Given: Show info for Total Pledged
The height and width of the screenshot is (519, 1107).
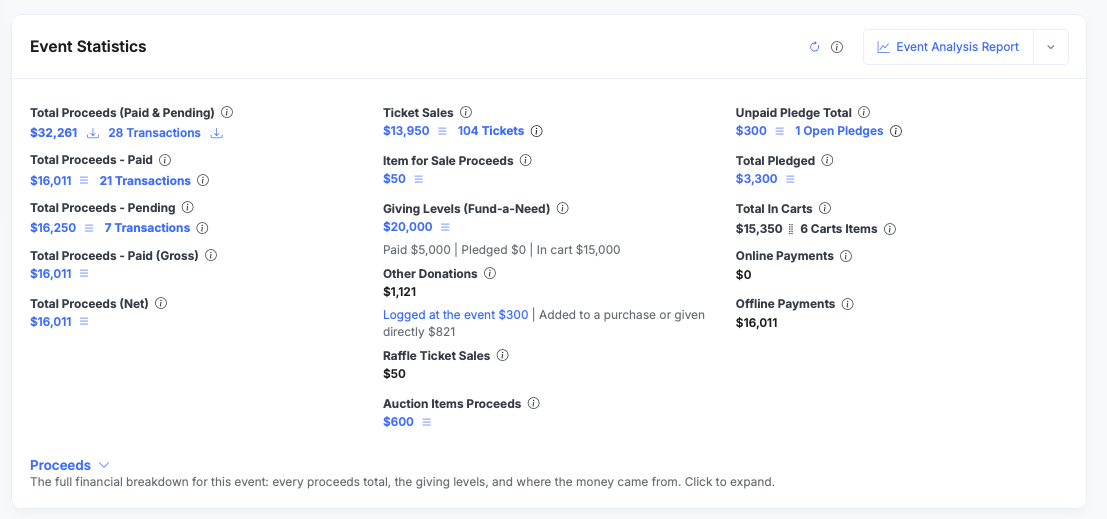Looking at the screenshot, I should pyautogui.click(x=827, y=160).
